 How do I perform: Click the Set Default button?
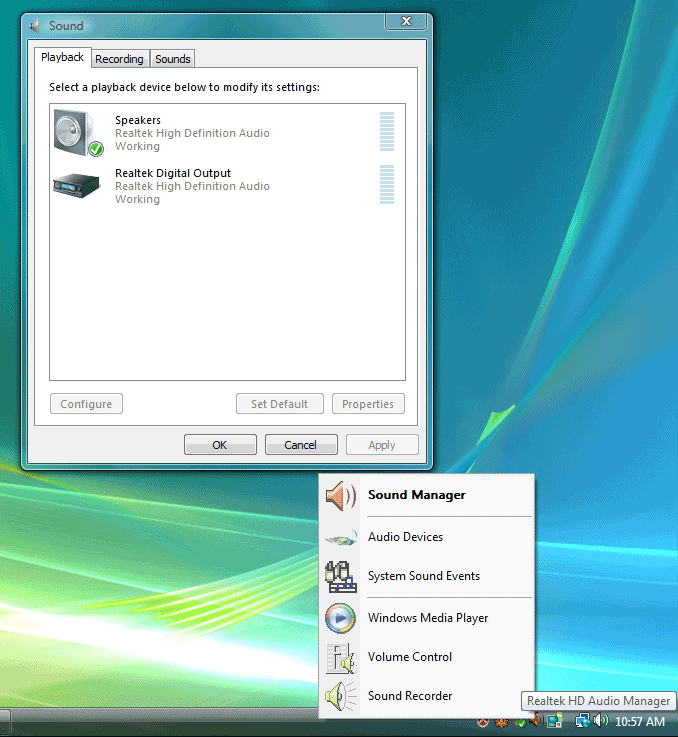(x=280, y=404)
